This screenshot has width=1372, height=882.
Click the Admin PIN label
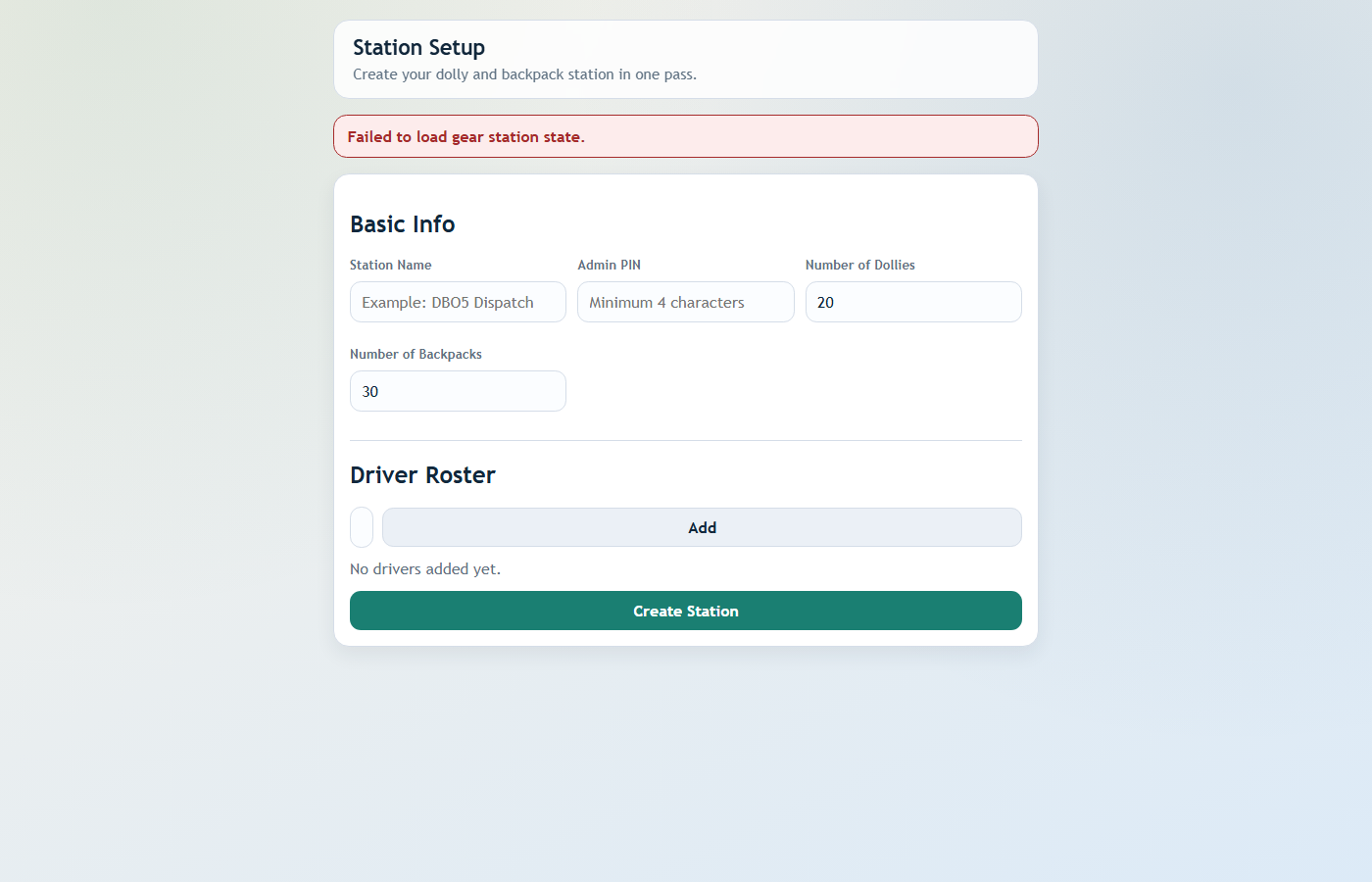coord(609,265)
